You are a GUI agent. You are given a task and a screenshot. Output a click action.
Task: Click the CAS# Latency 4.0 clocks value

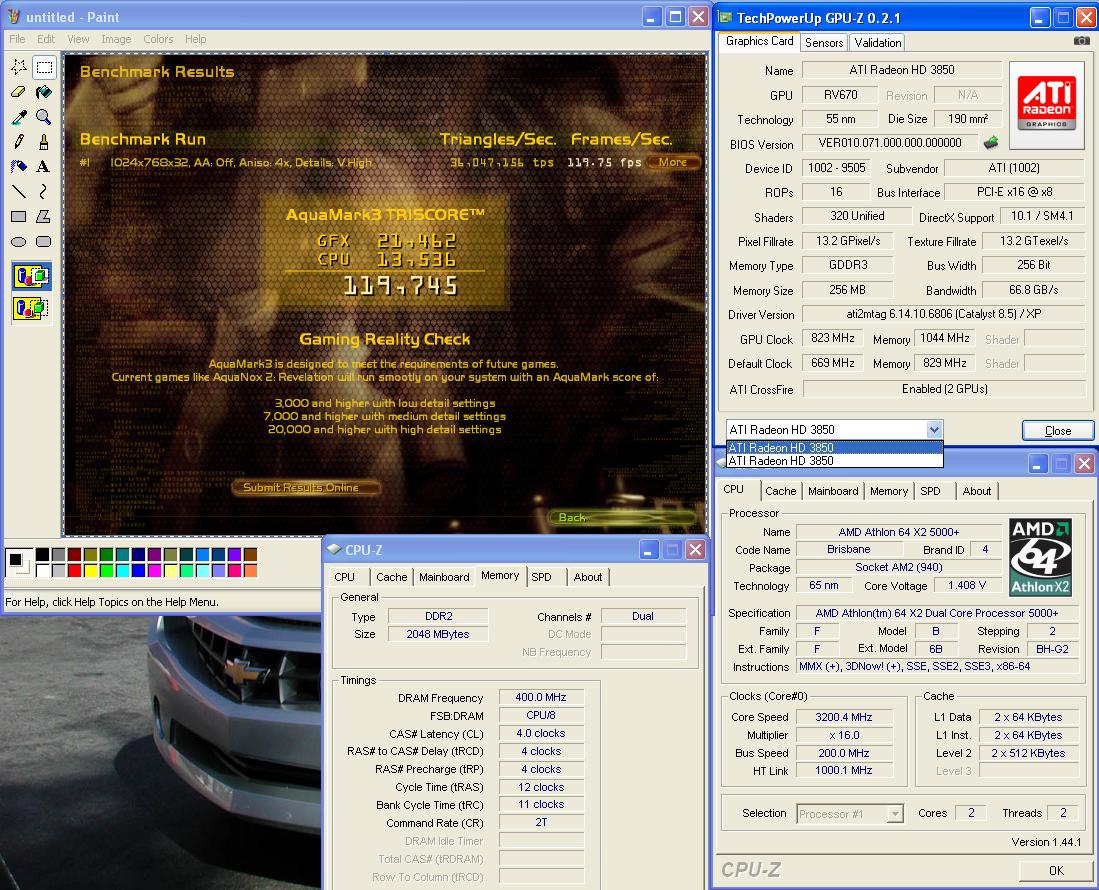tap(540, 733)
